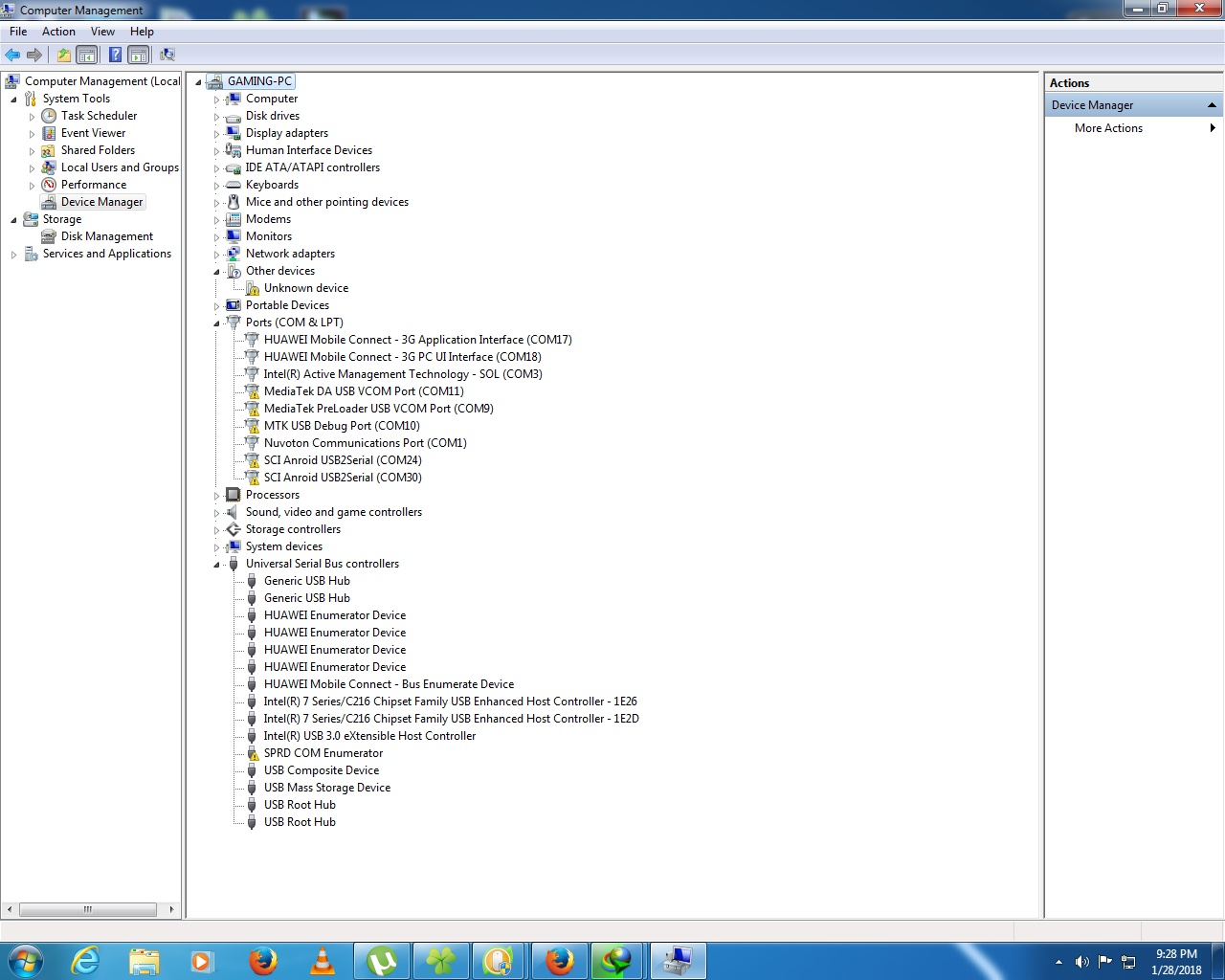Toggle the Show/Hide Action Pane toolbar icon
The height and width of the screenshot is (980, 1225).
pyautogui.click(x=139, y=55)
